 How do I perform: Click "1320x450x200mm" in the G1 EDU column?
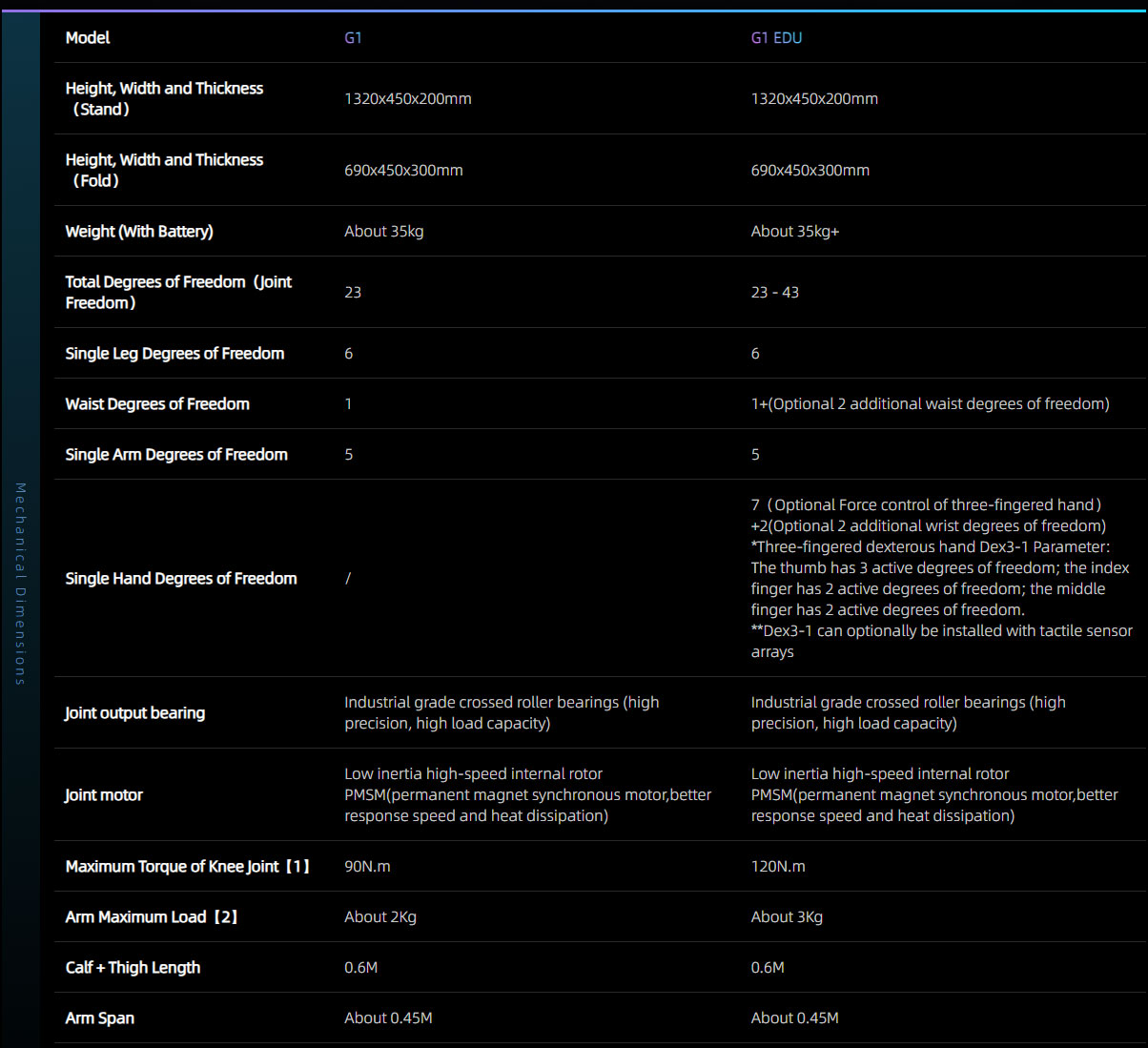[814, 98]
